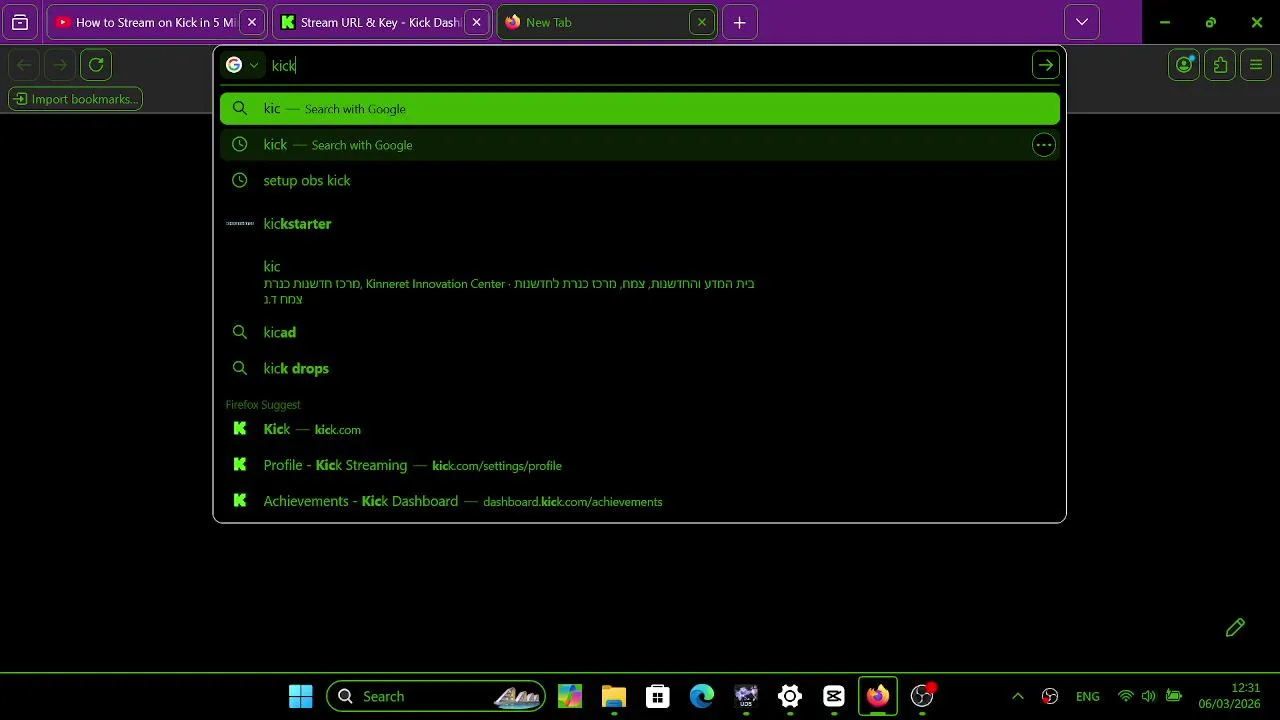1280x720 pixels.
Task: Open the volume speaker tray icon
Action: pos(1149,696)
